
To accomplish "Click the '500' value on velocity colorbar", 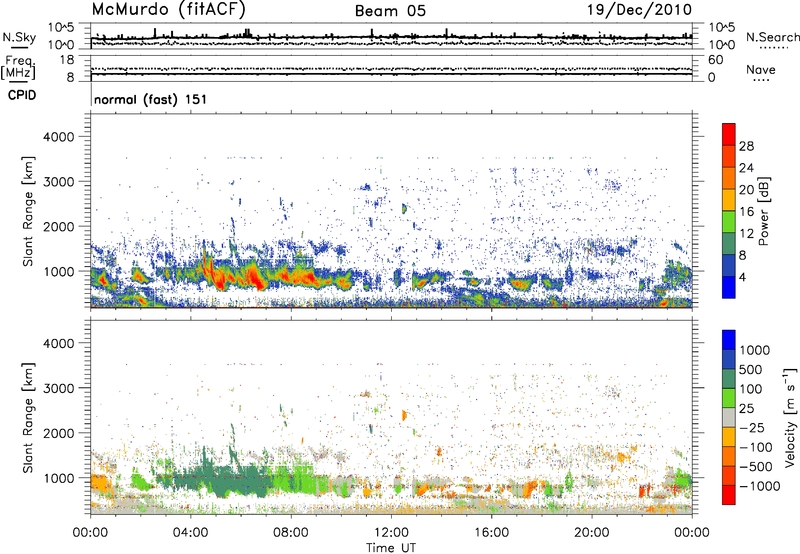I will tap(751, 369).
